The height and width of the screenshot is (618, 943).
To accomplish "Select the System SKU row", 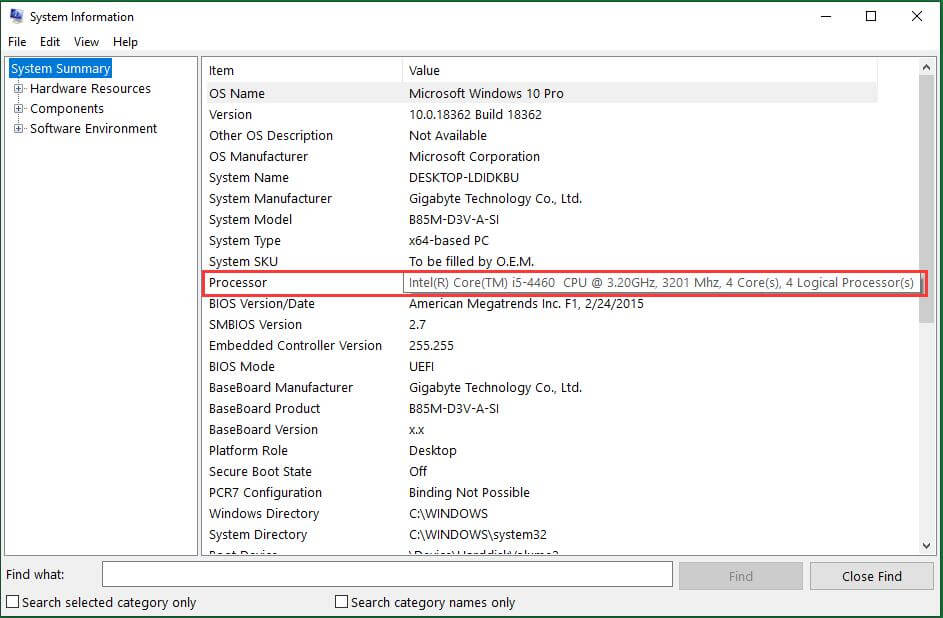I will tap(541, 262).
